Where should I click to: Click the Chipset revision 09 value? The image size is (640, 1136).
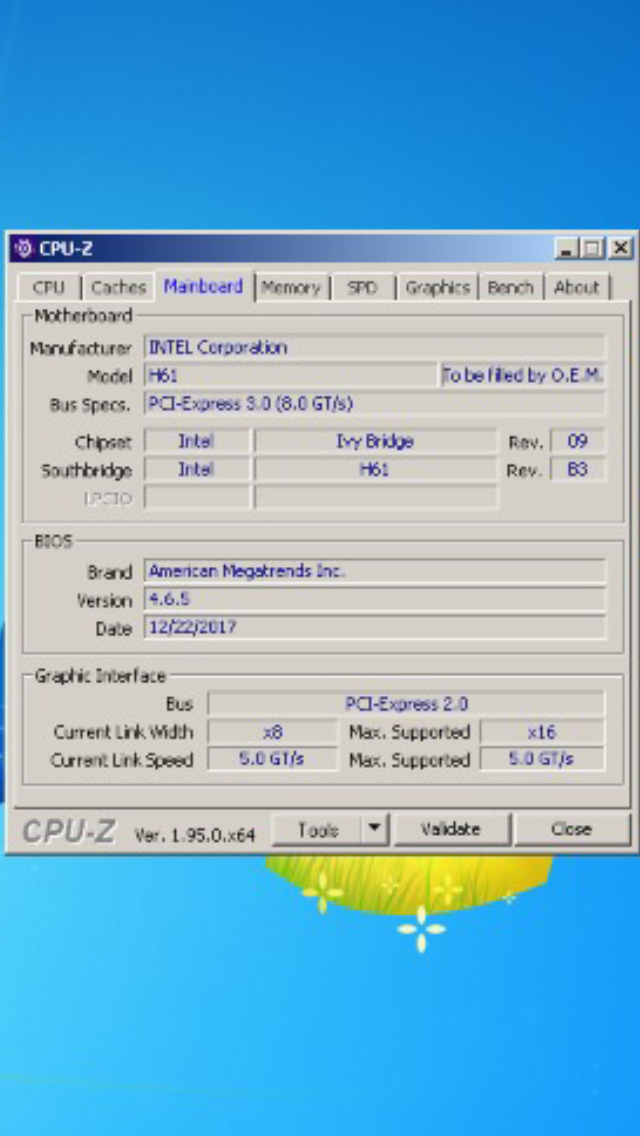(x=578, y=441)
